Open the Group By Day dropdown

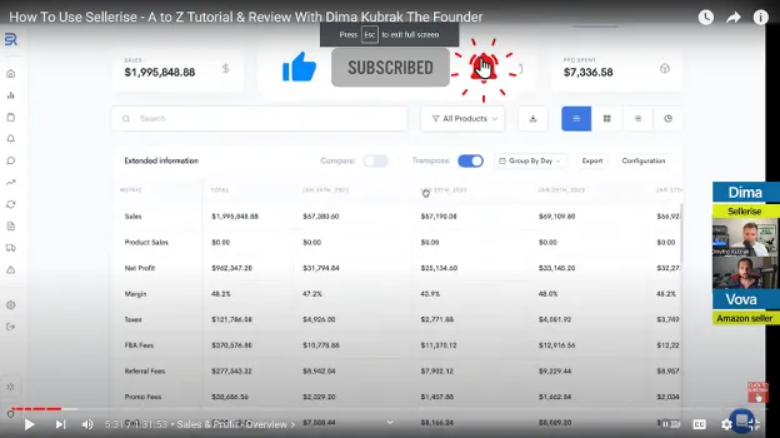pyautogui.click(x=530, y=161)
